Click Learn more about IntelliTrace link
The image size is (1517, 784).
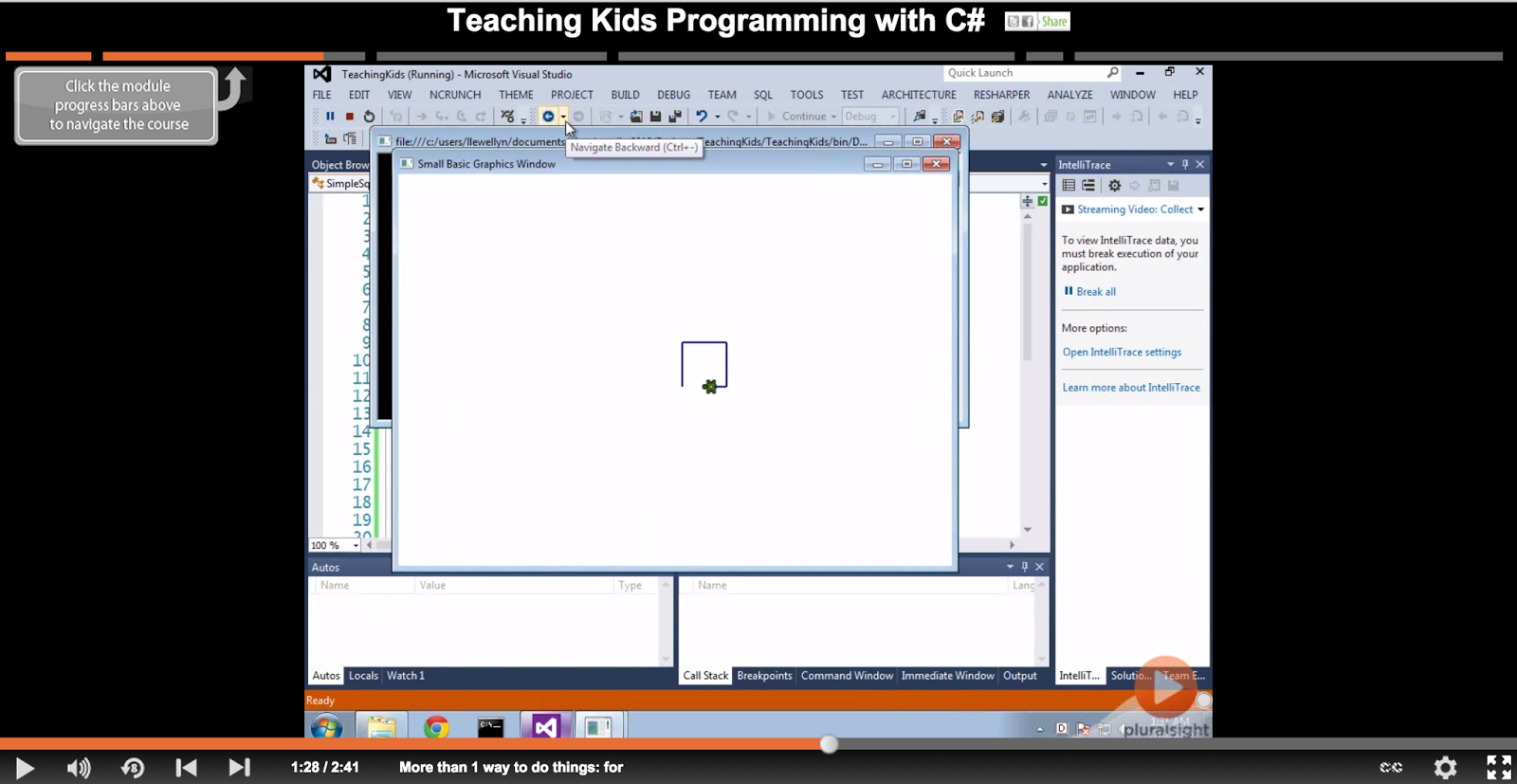click(1131, 388)
